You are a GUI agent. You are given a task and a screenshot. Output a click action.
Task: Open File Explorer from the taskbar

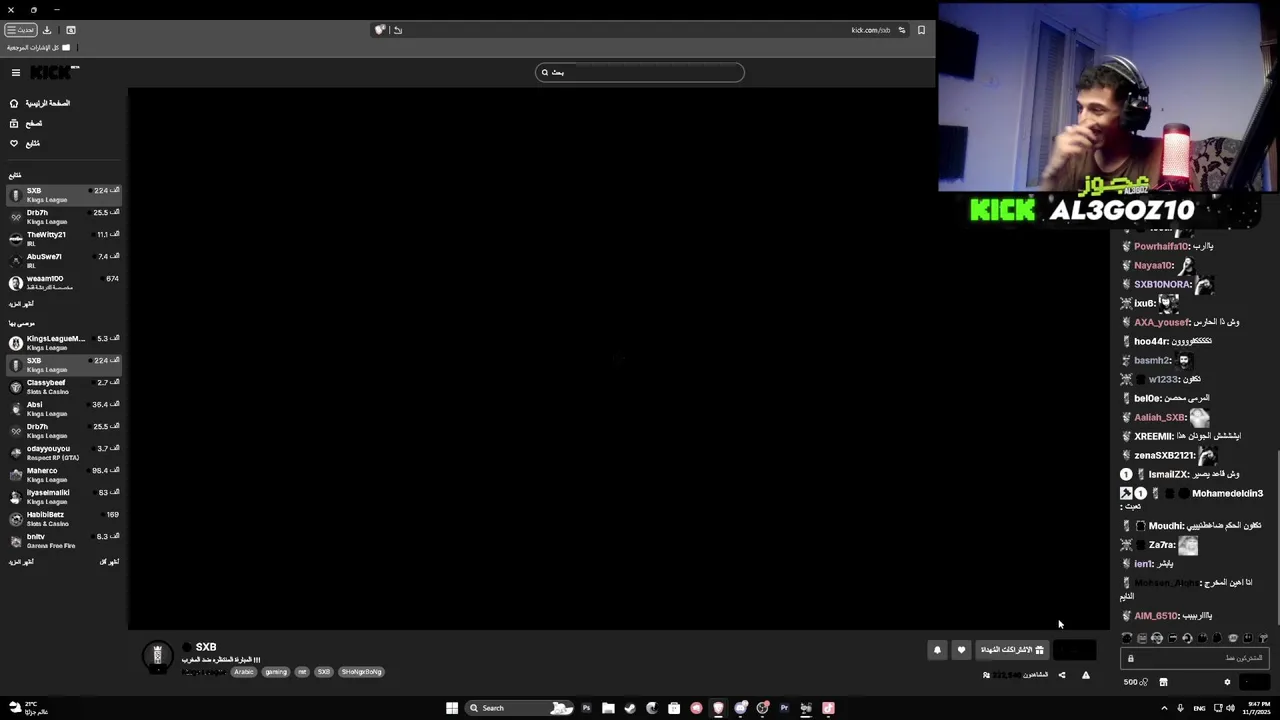[608, 708]
